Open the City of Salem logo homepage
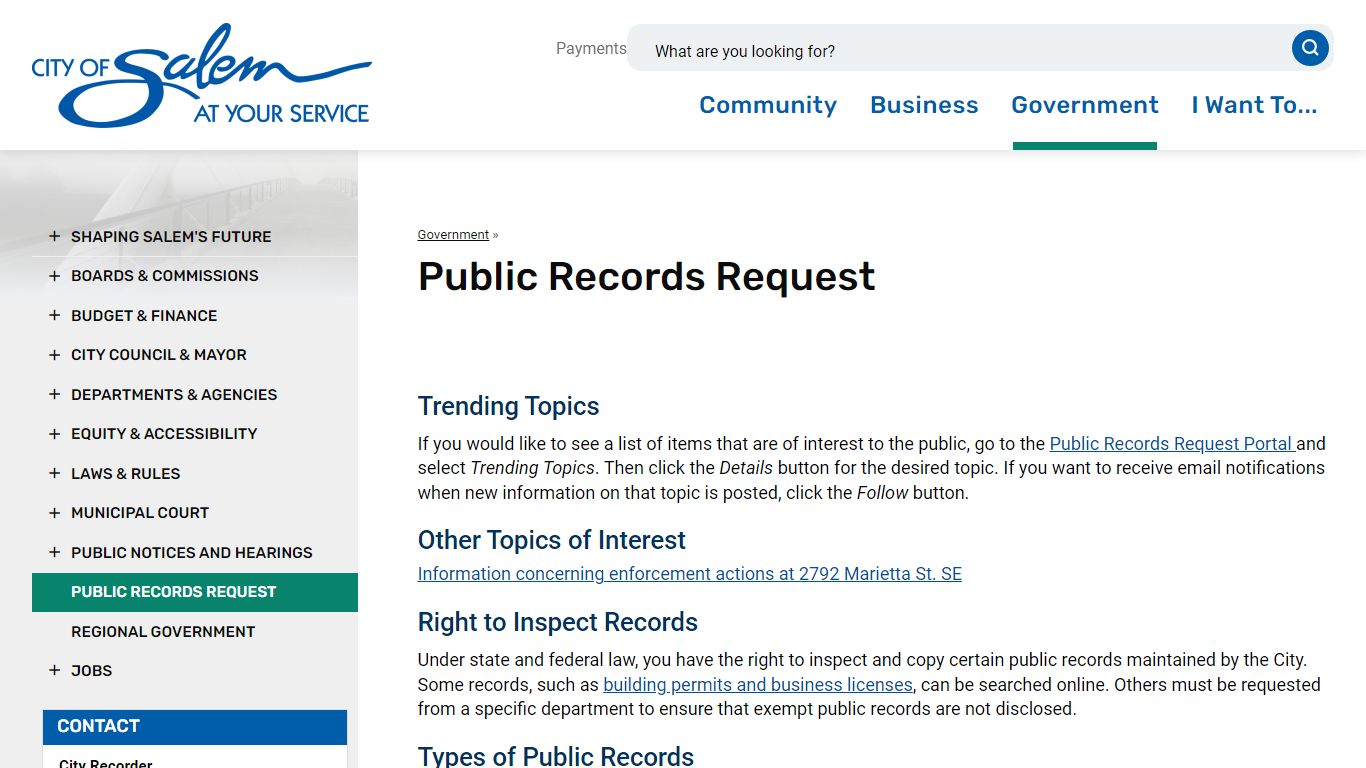This screenshot has width=1366, height=768. click(x=201, y=76)
